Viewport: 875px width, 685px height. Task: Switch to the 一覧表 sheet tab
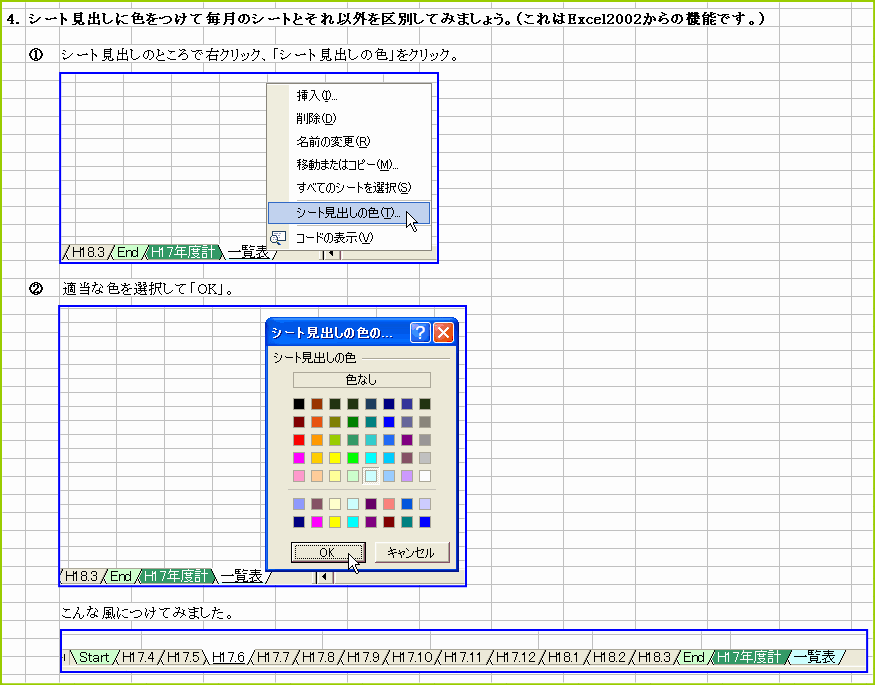[x=814, y=658]
